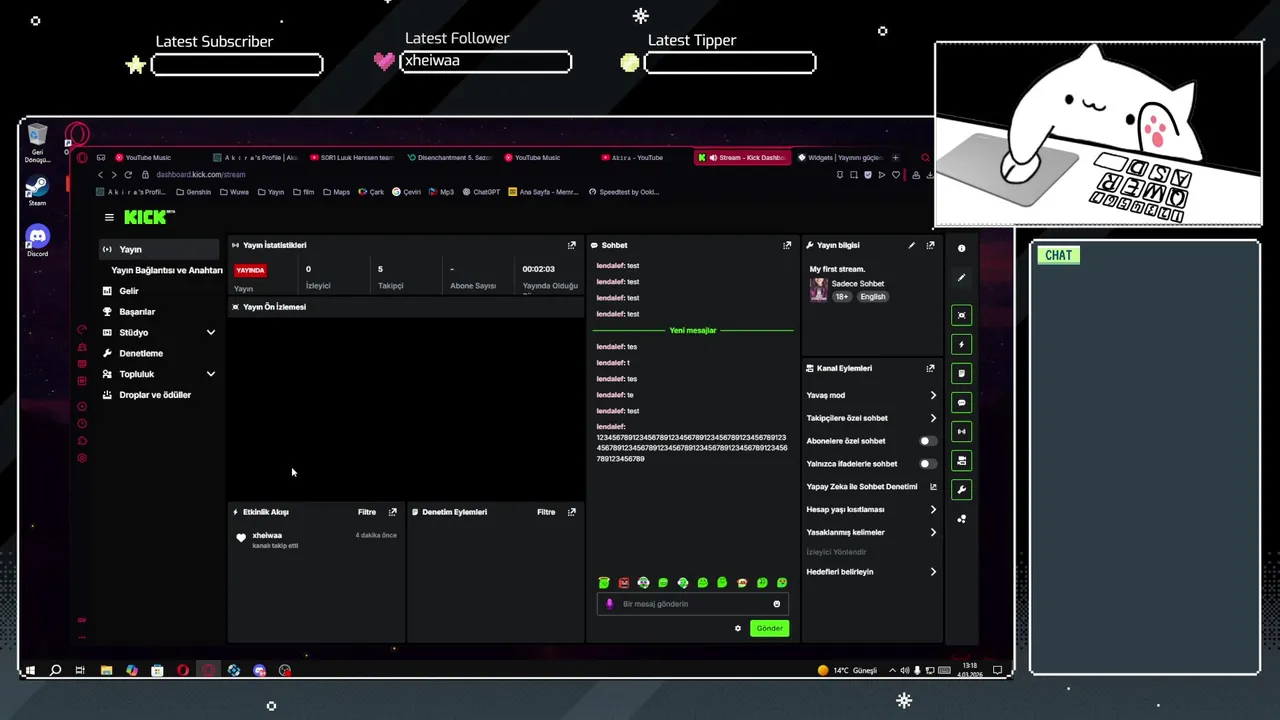Open Filtre in Denetim Eylemleri panel
This screenshot has width=1280, height=720.
click(x=546, y=512)
